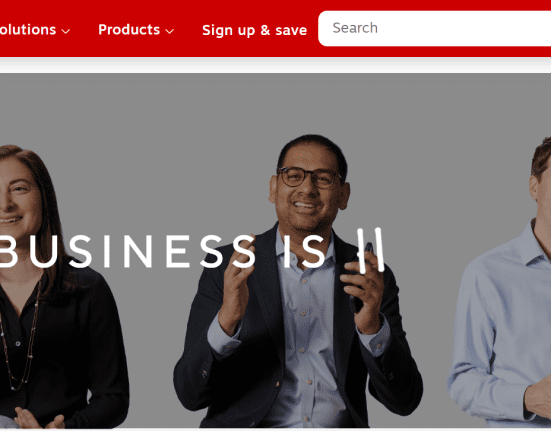
Task: Click the light gray strip below header
Action: pos(276,65)
